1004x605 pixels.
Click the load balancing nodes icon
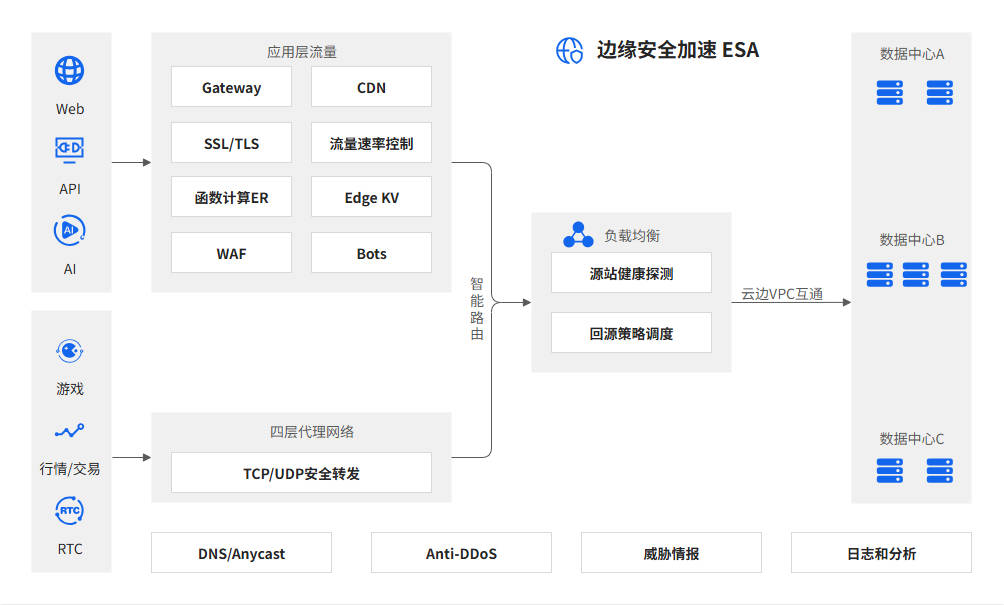[x=578, y=235]
